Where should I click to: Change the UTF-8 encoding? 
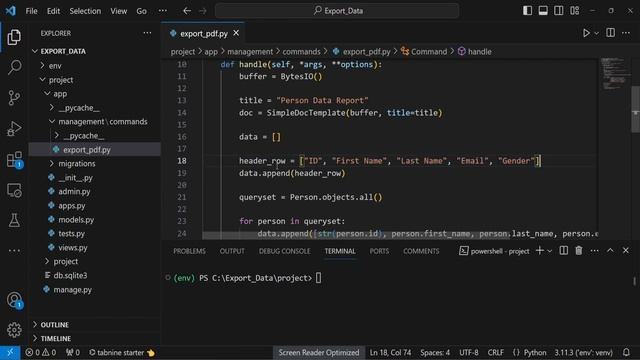click(469, 353)
